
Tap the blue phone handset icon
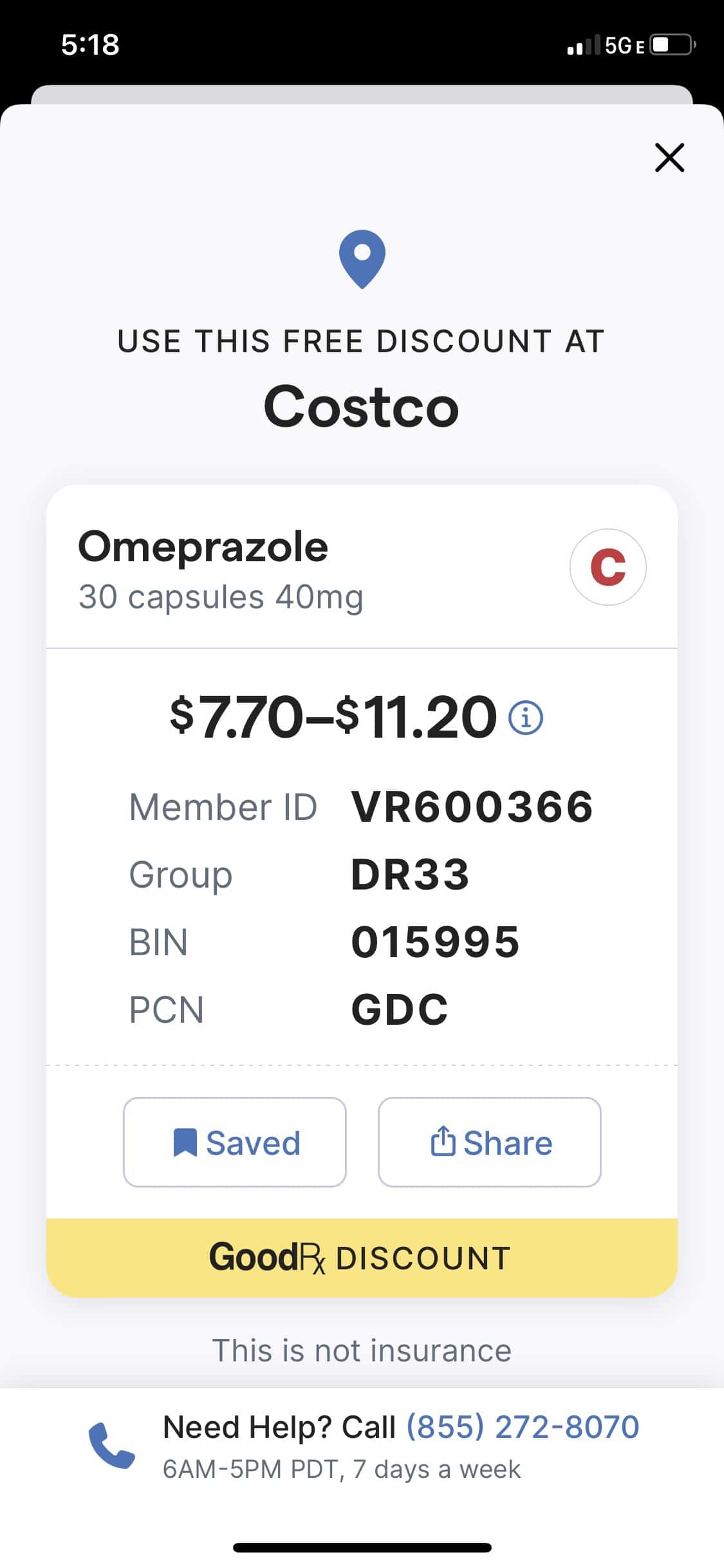[x=111, y=1446]
